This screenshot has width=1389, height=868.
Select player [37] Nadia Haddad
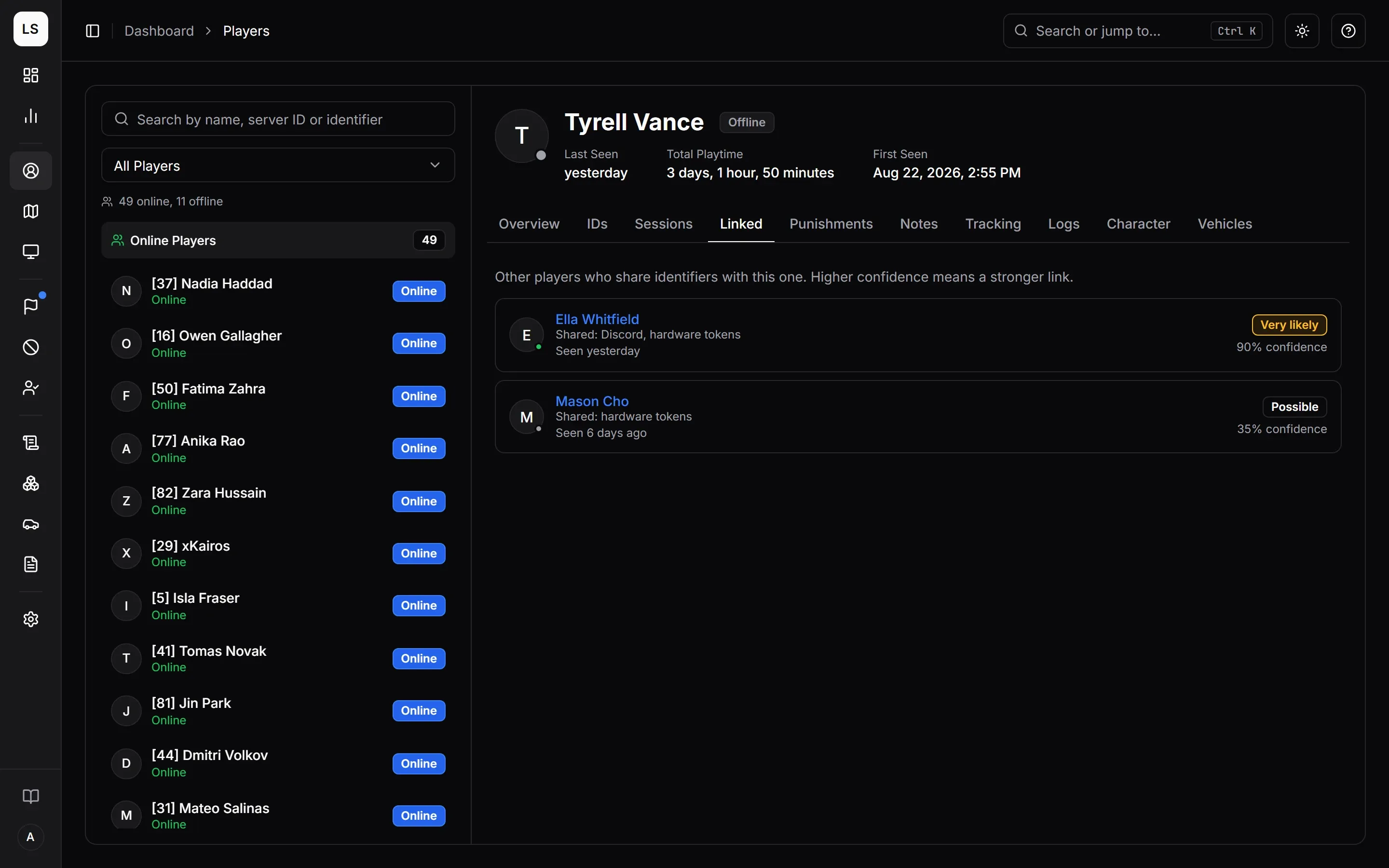(x=278, y=291)
